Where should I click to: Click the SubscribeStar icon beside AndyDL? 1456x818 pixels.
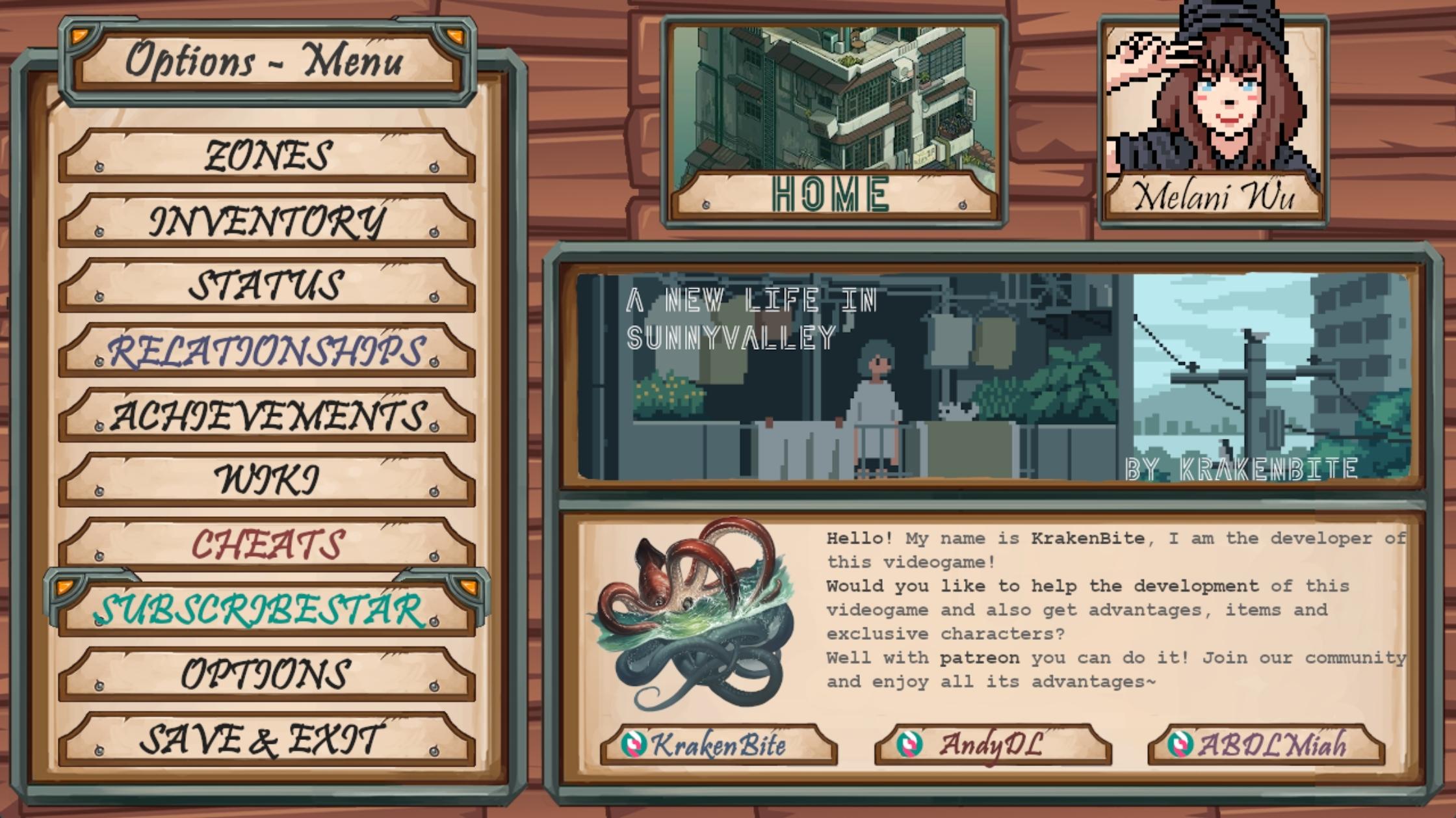[x=909, y=744]
